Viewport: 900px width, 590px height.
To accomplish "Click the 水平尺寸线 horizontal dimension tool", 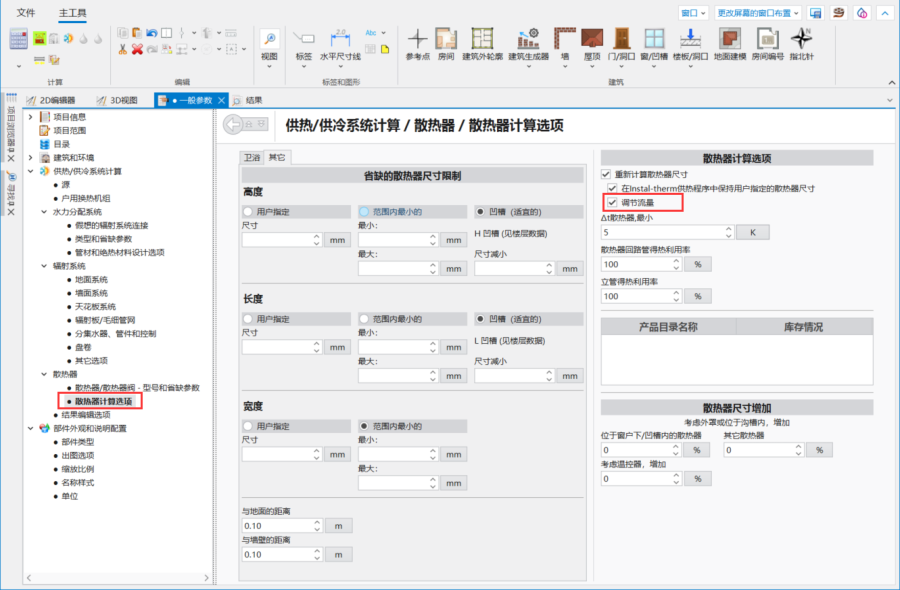I will 340,41.
